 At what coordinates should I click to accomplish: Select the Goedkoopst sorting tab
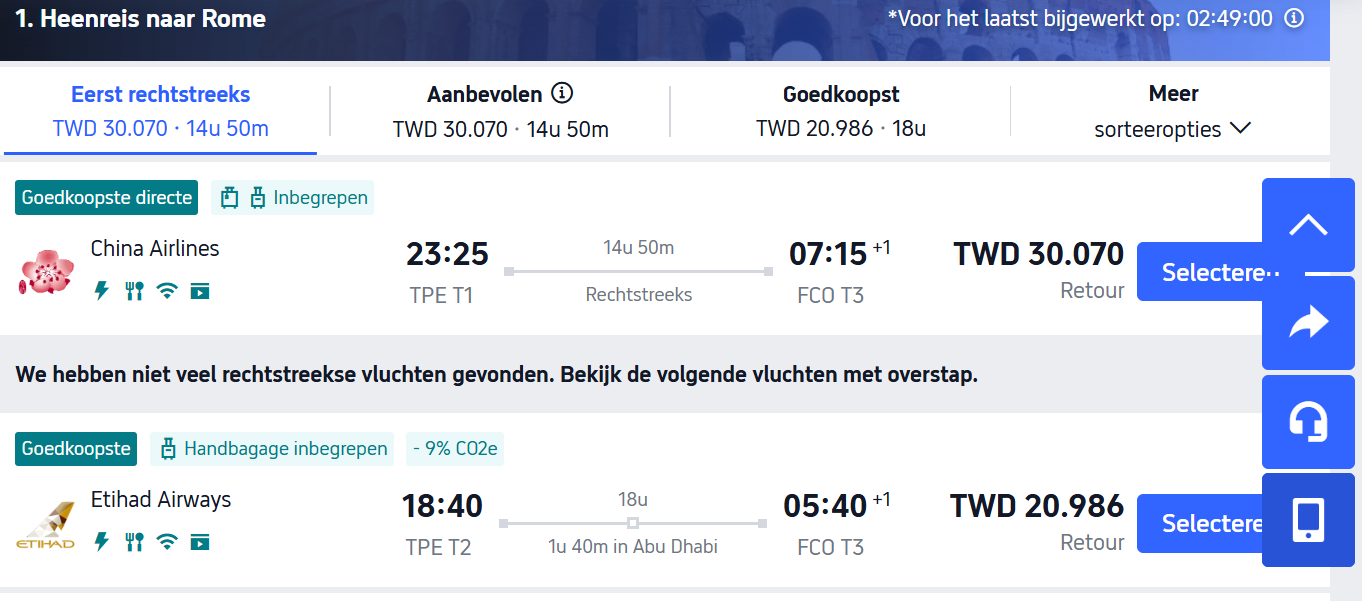point(840,111)
